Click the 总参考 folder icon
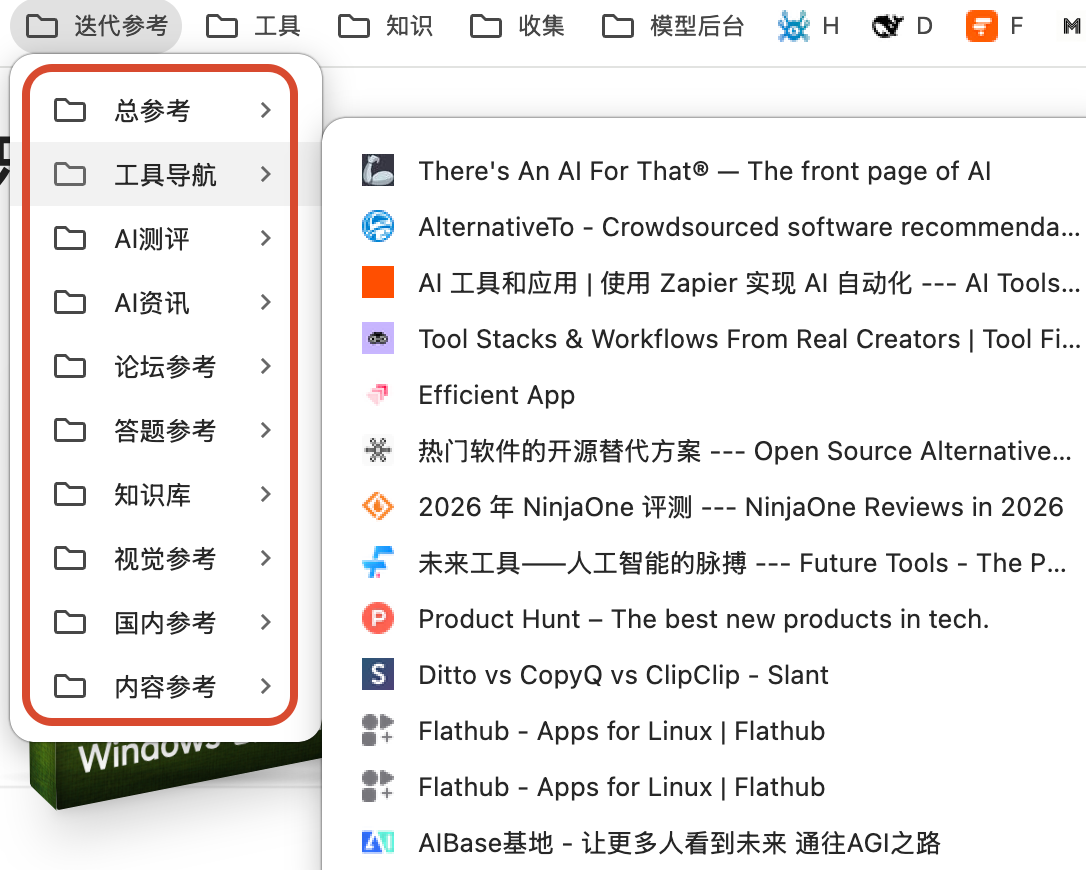Screen dimensions: 1086x870 click(x=70, y=110)
